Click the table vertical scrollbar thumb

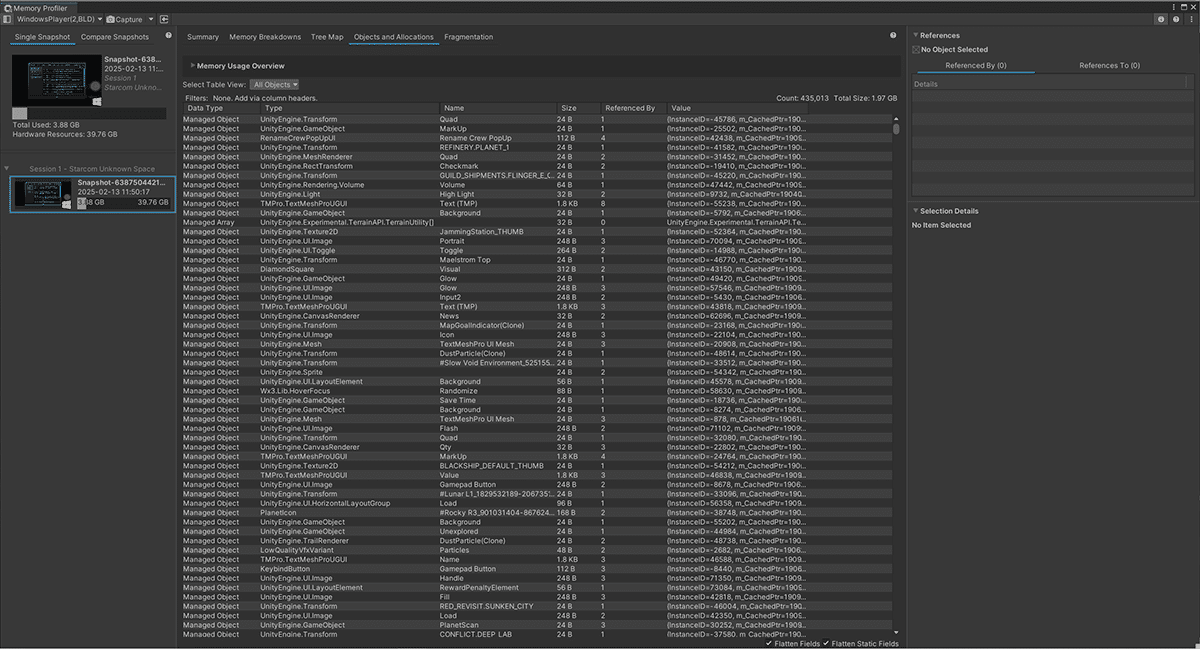[896, 127]
